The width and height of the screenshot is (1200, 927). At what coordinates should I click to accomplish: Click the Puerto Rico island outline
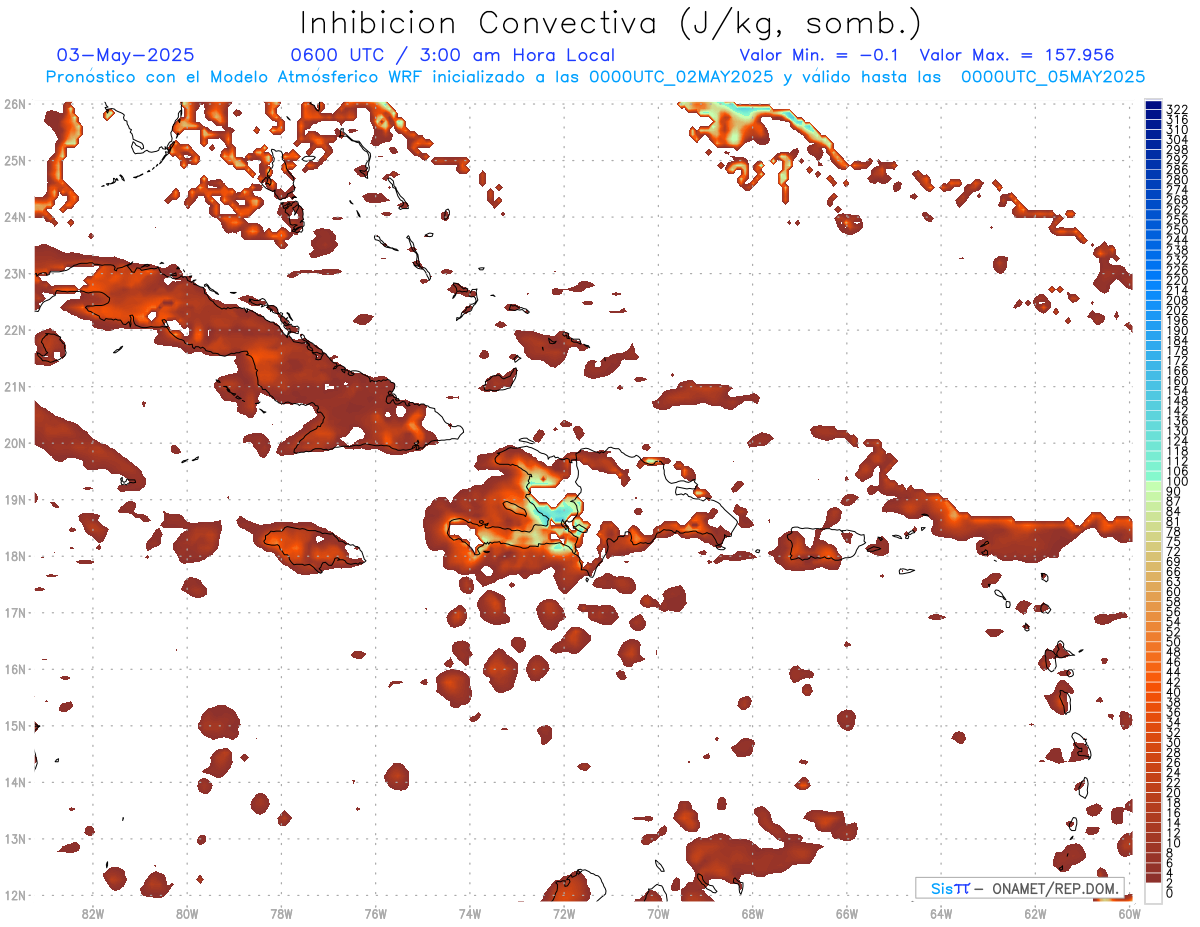point(826,543)
